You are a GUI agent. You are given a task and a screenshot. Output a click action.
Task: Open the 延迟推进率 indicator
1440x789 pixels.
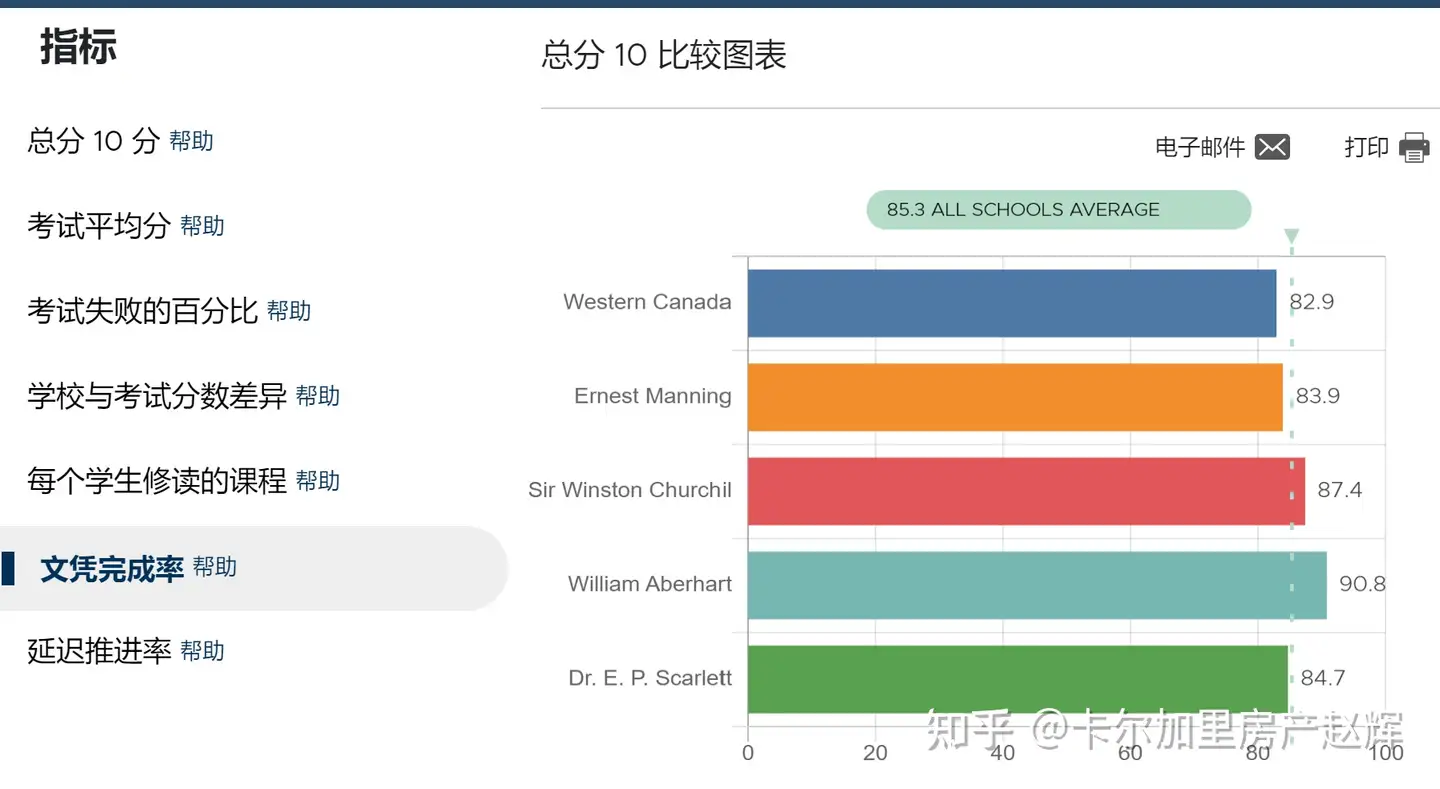coord(98,651)
